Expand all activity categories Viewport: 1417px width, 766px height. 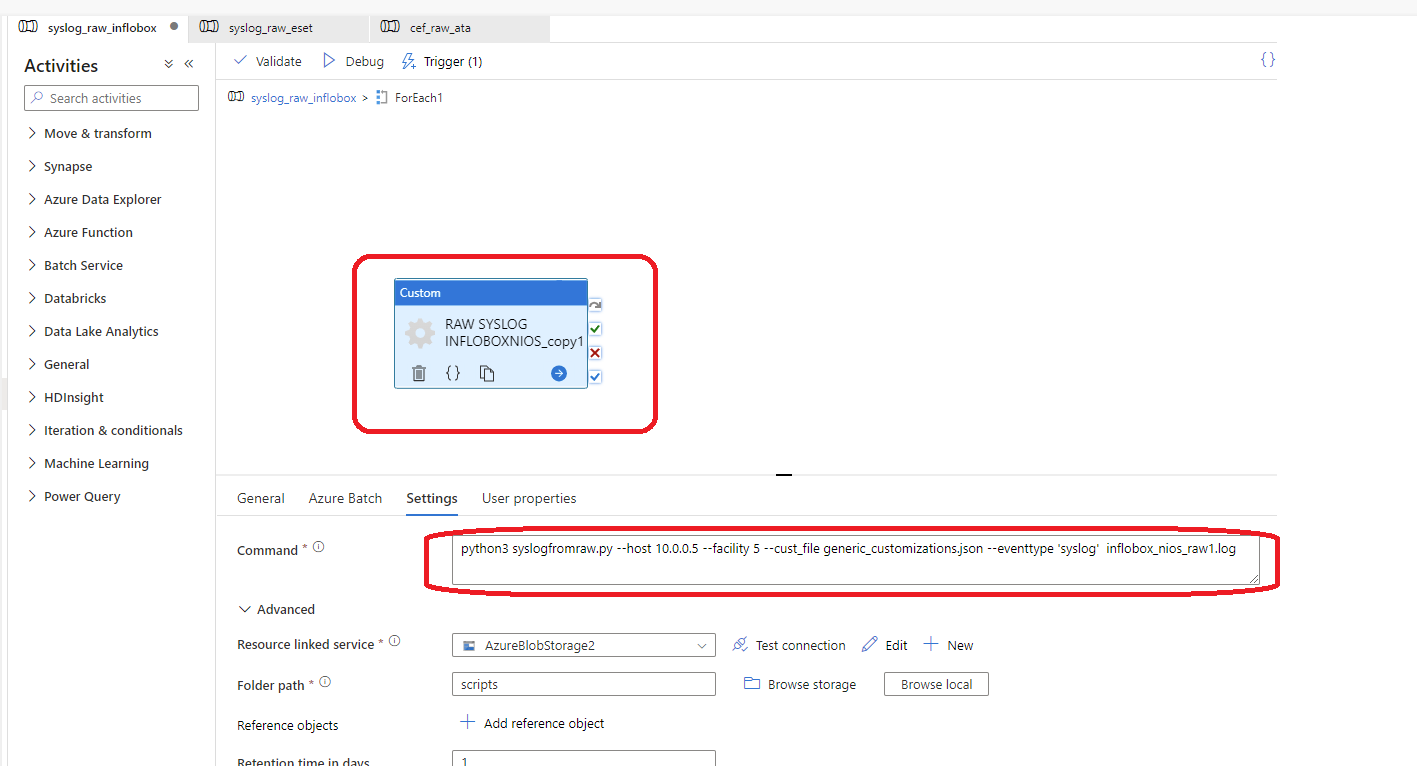point(169,64)
